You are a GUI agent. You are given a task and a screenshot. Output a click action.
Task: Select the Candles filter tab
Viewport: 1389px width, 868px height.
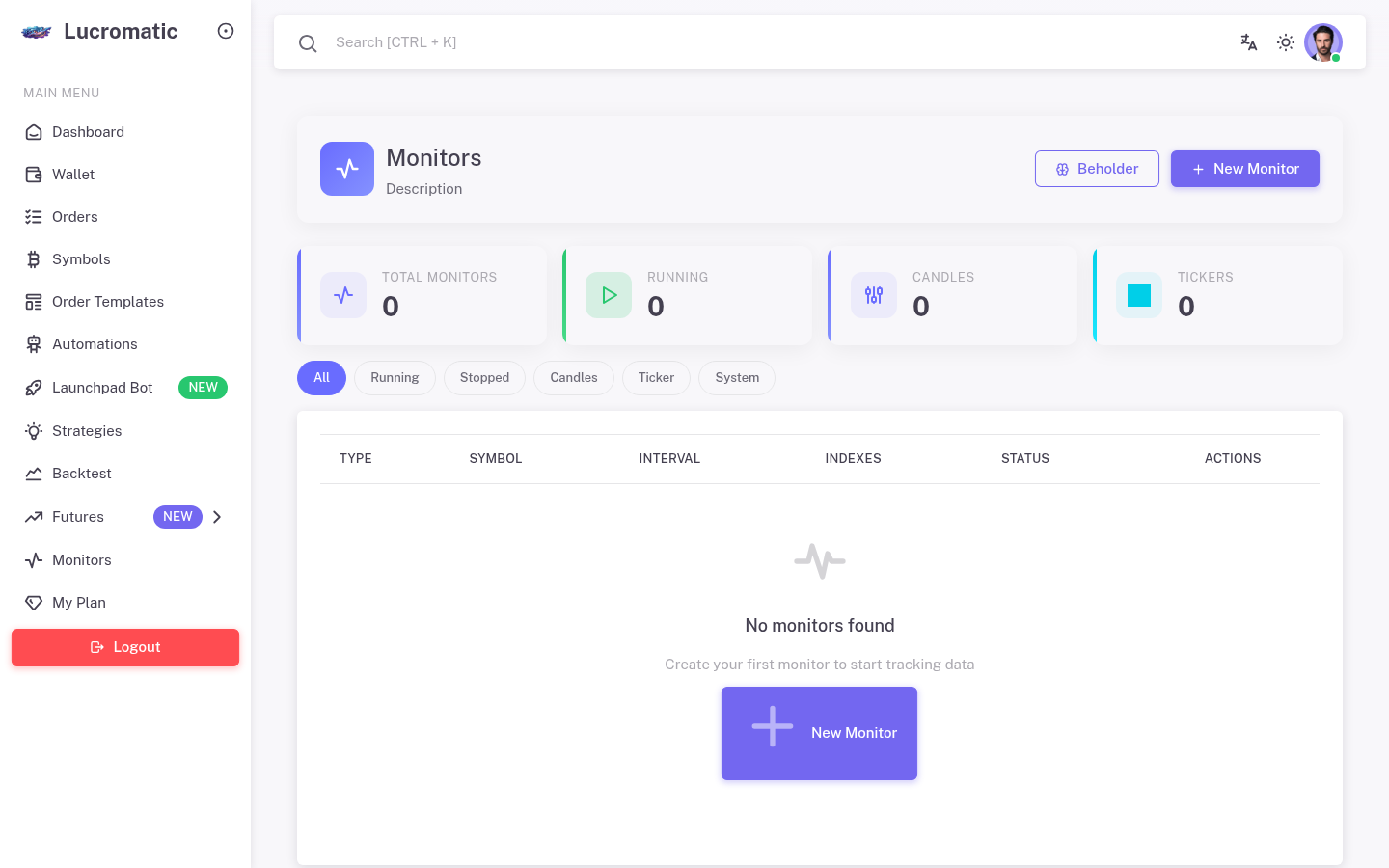(x=573, y=378)
